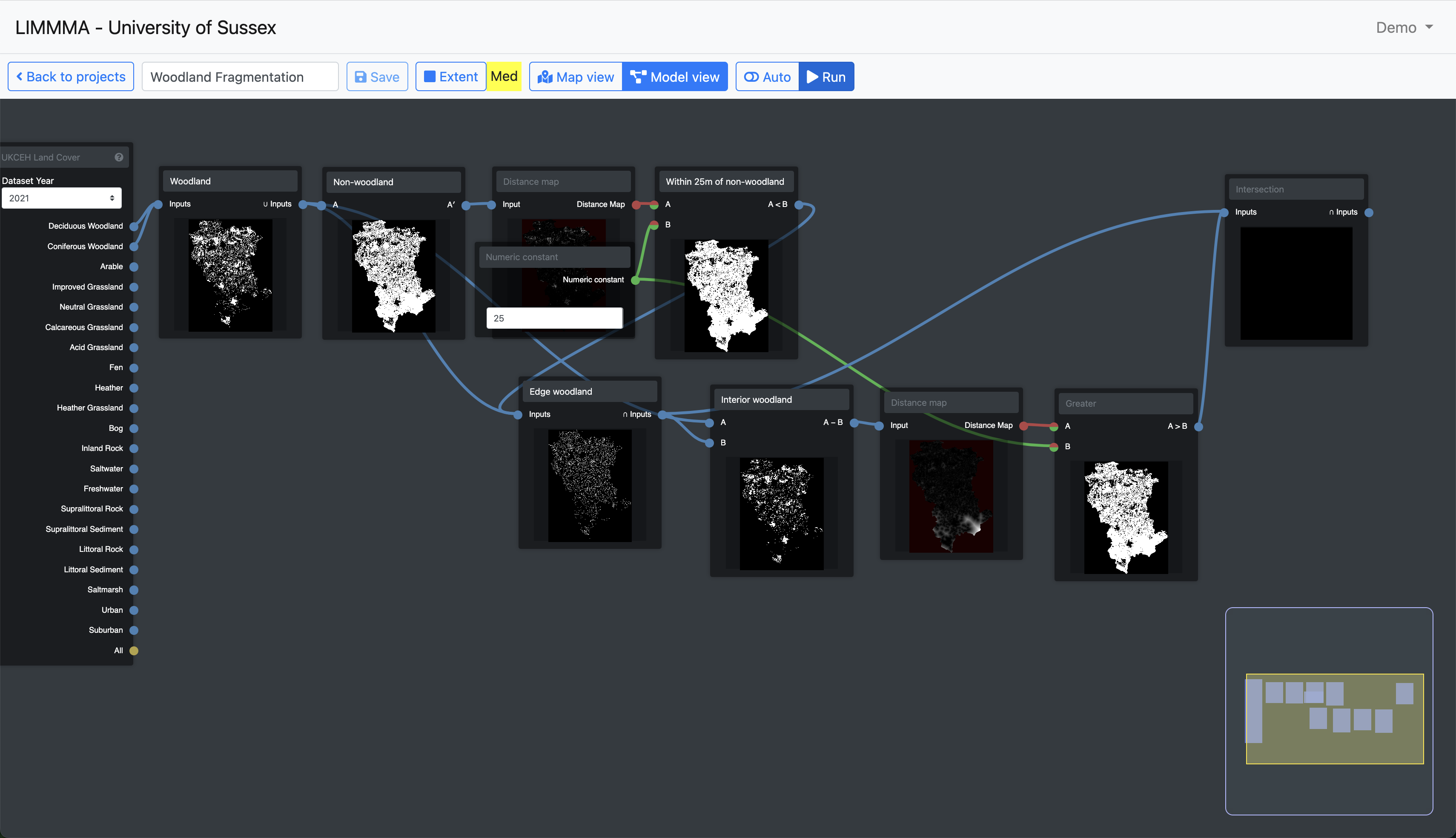Toggle the Auto run switch
The image size is (1456, 838).
pos(768,77)
